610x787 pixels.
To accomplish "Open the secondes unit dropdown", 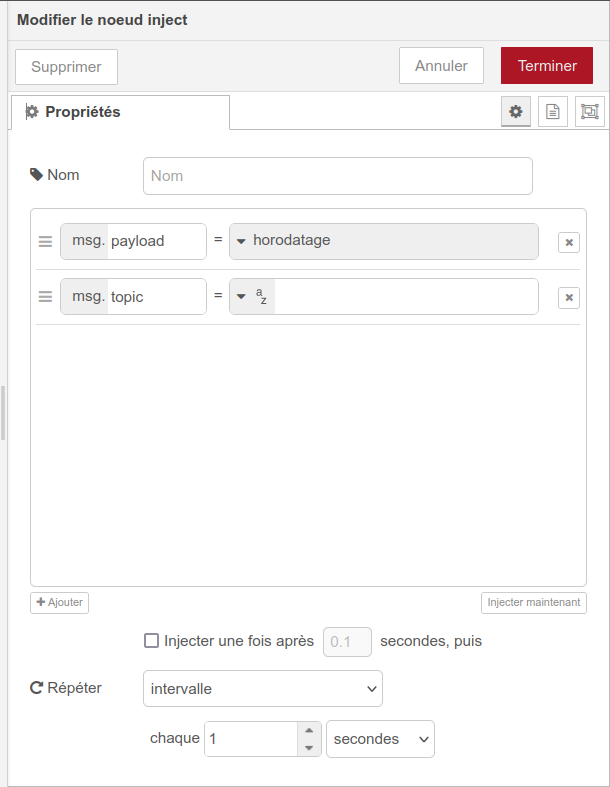I will [x=380, y=739].
